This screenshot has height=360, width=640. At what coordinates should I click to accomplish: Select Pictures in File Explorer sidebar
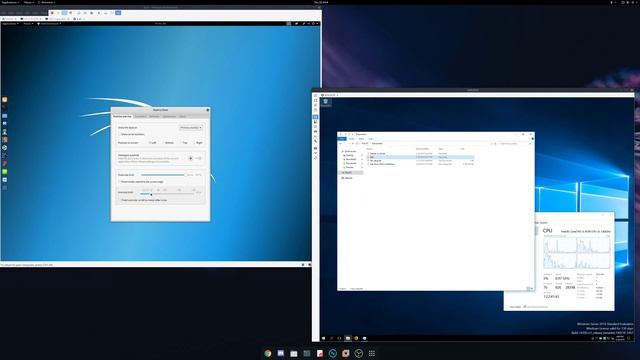click(x=350, y=167)
